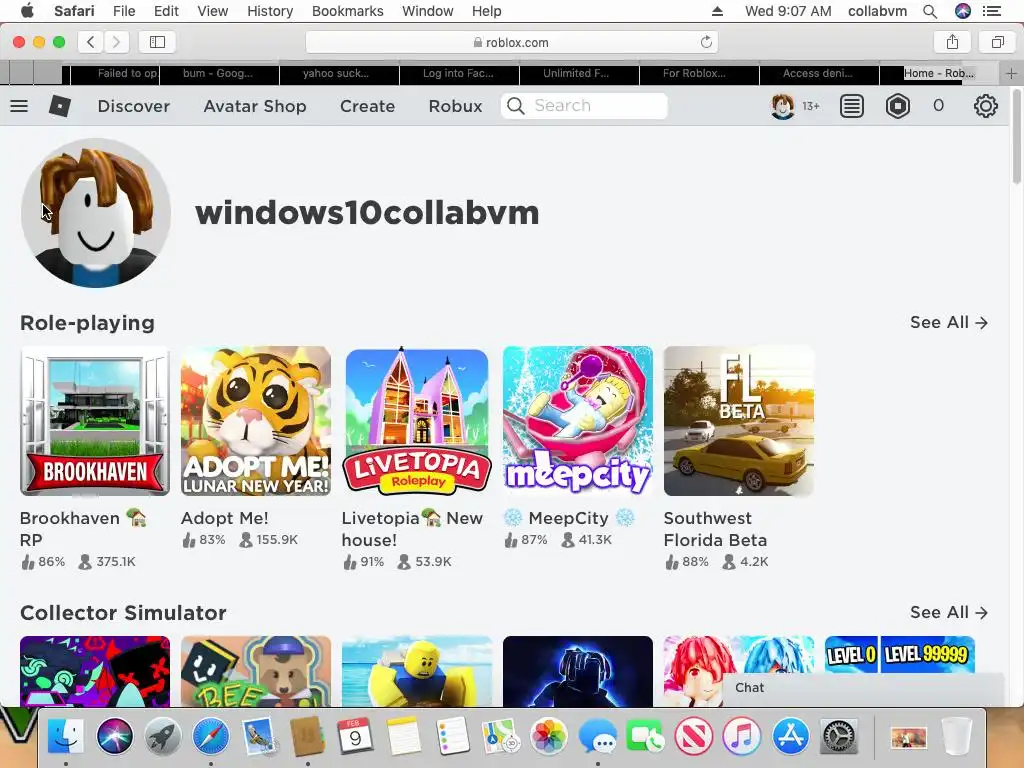Viewport: 1024px width, 768px height.
Task: Open the Apple menu
Action: tap(27, 10)
